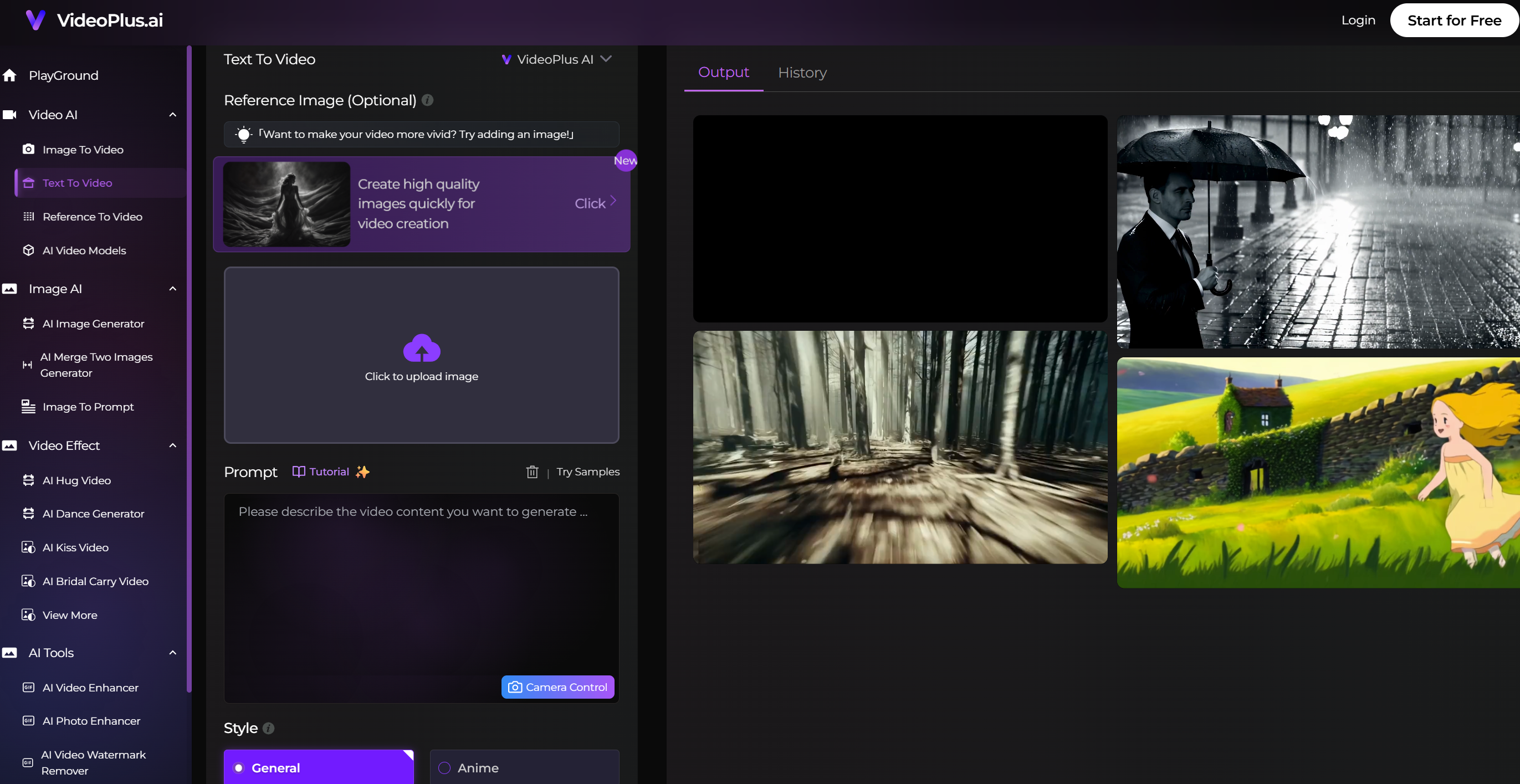This screenshot has height=784, width=1520.
Task: Click the Image To Video camera icon
Action: click(28, 149)
